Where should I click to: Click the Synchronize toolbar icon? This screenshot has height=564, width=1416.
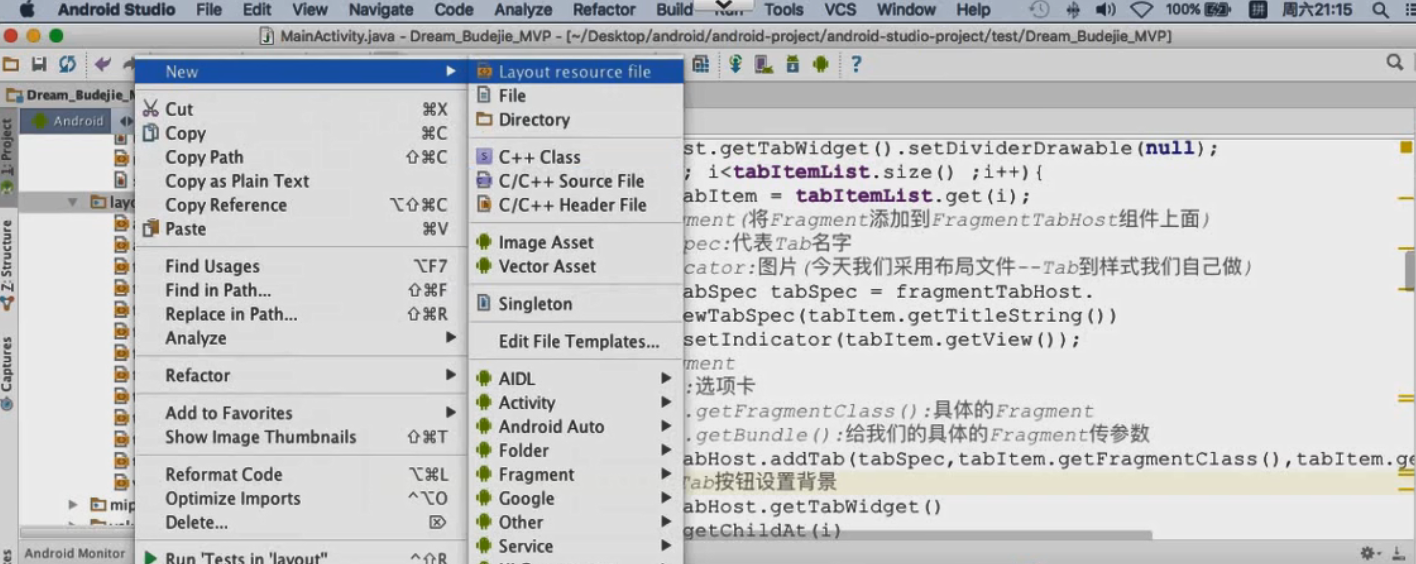67,64
